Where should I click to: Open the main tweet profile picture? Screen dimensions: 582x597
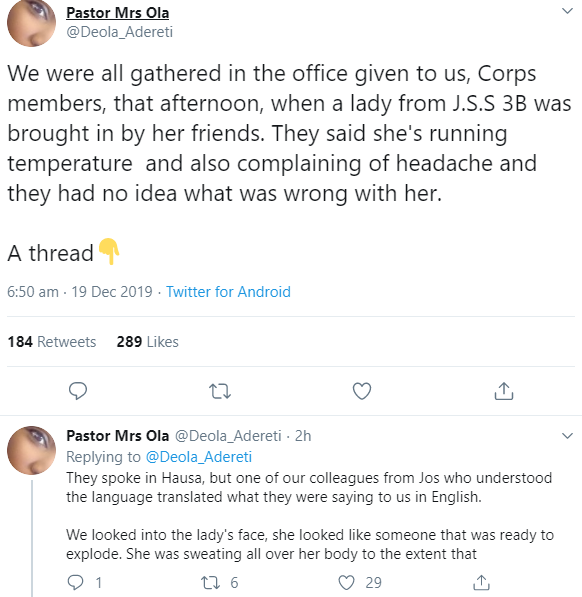(32, 23)
